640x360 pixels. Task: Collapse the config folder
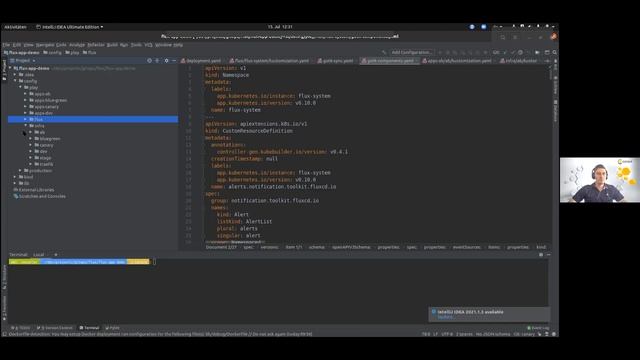(15, 81)
